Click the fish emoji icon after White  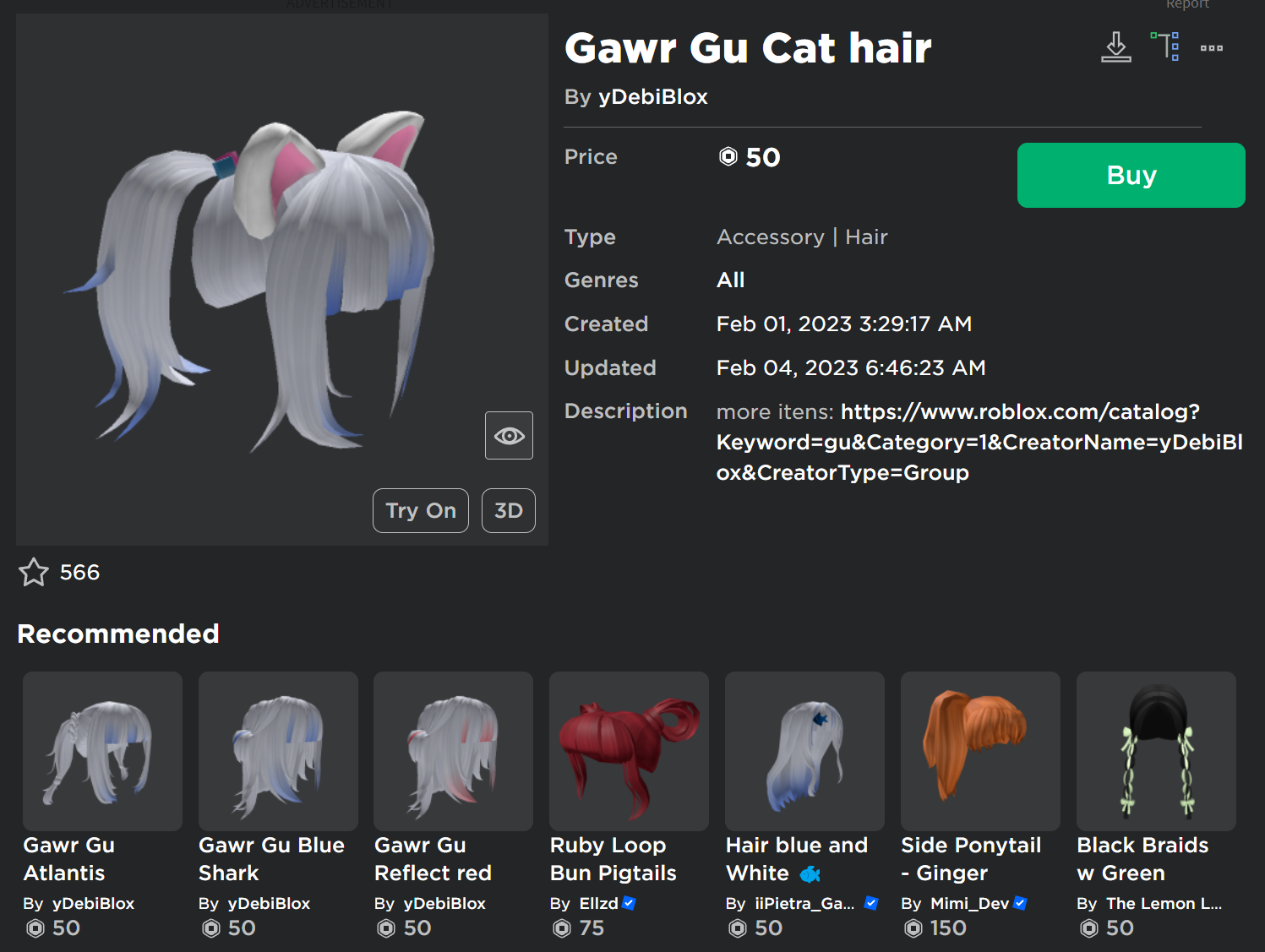click(810, 873)
